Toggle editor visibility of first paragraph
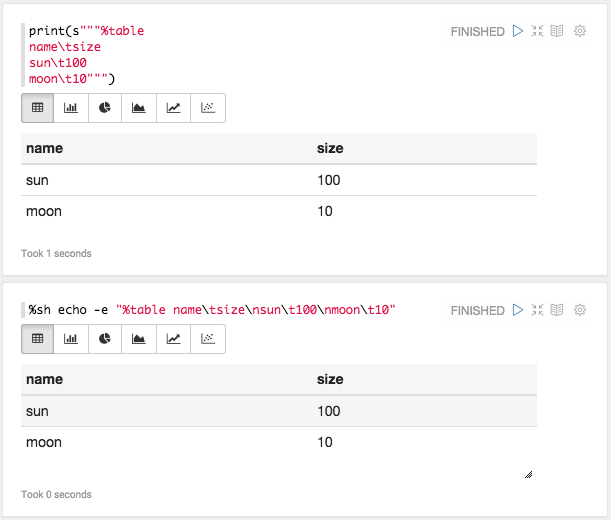 538,31
